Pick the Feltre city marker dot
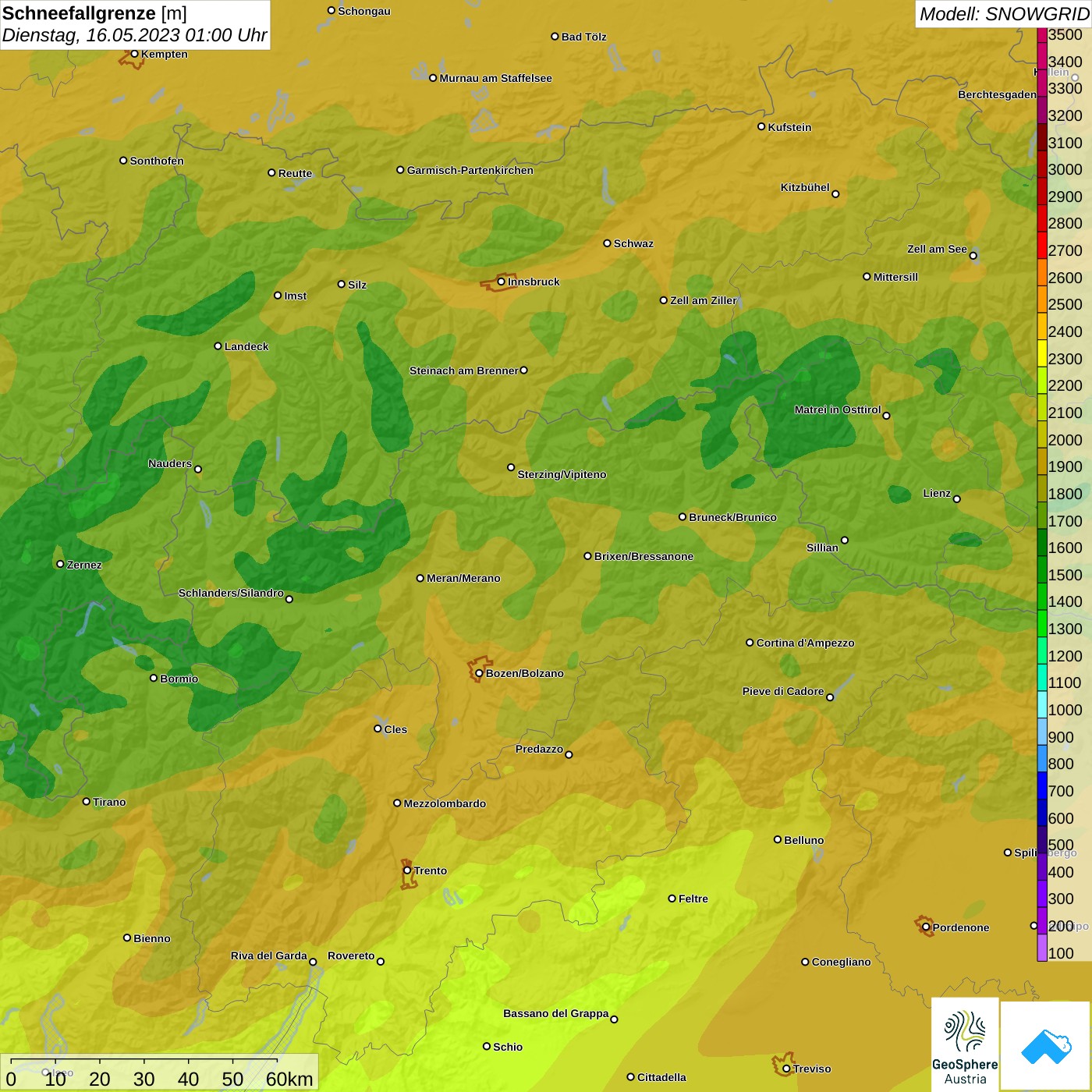Screen dimensions: 1092x1092 click(x=672, y=899)
